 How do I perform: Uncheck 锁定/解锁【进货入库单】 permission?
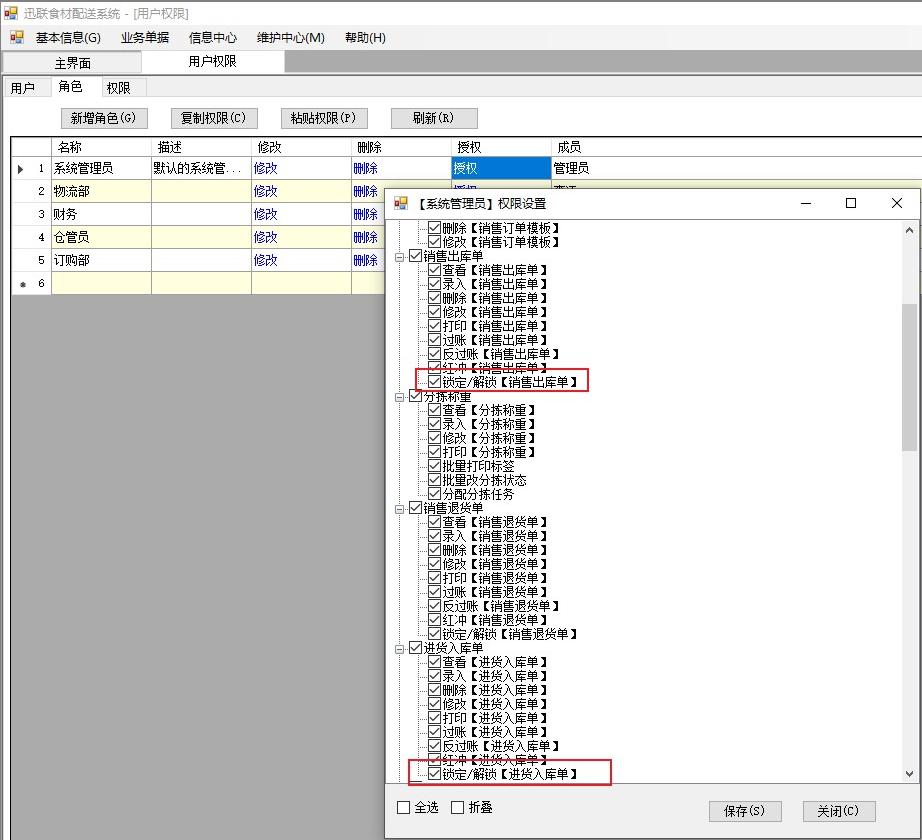pos(435,774)
